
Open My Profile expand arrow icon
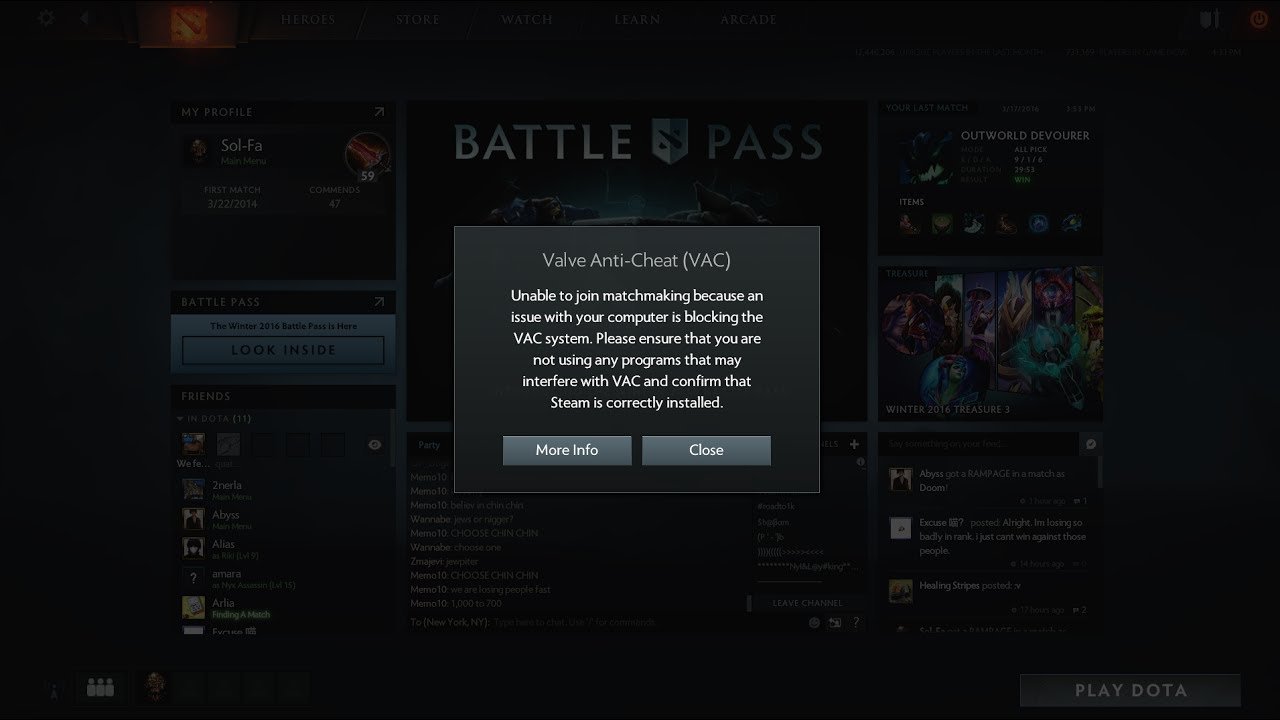tap(379, 112)
